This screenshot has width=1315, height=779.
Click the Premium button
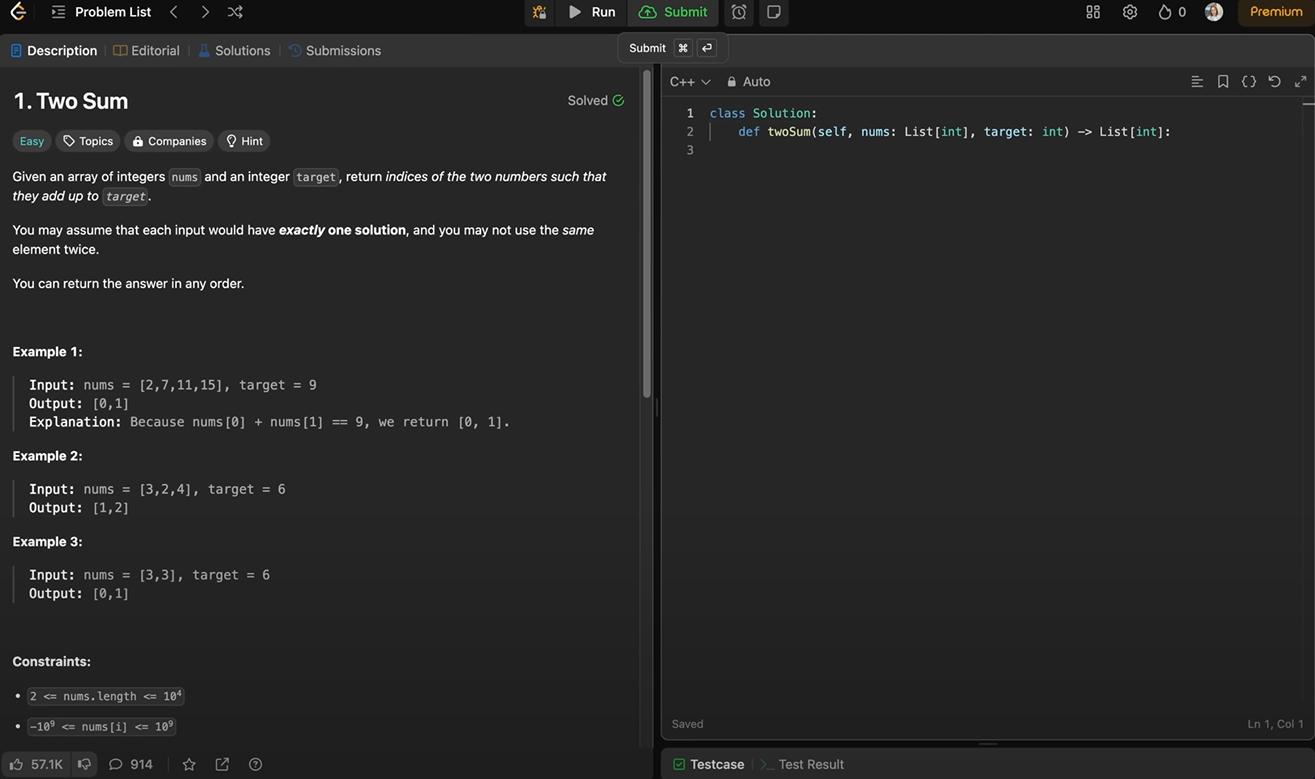[1276, 12]
